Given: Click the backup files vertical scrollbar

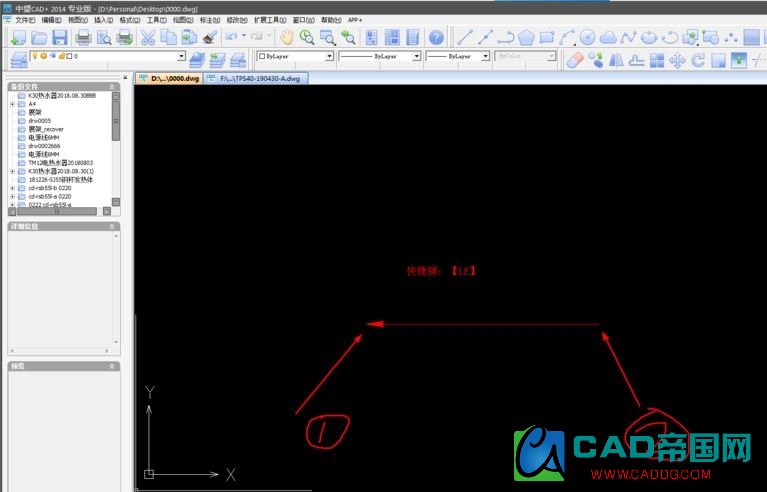Looking at the screenshot, I should [x=116, y=121].
